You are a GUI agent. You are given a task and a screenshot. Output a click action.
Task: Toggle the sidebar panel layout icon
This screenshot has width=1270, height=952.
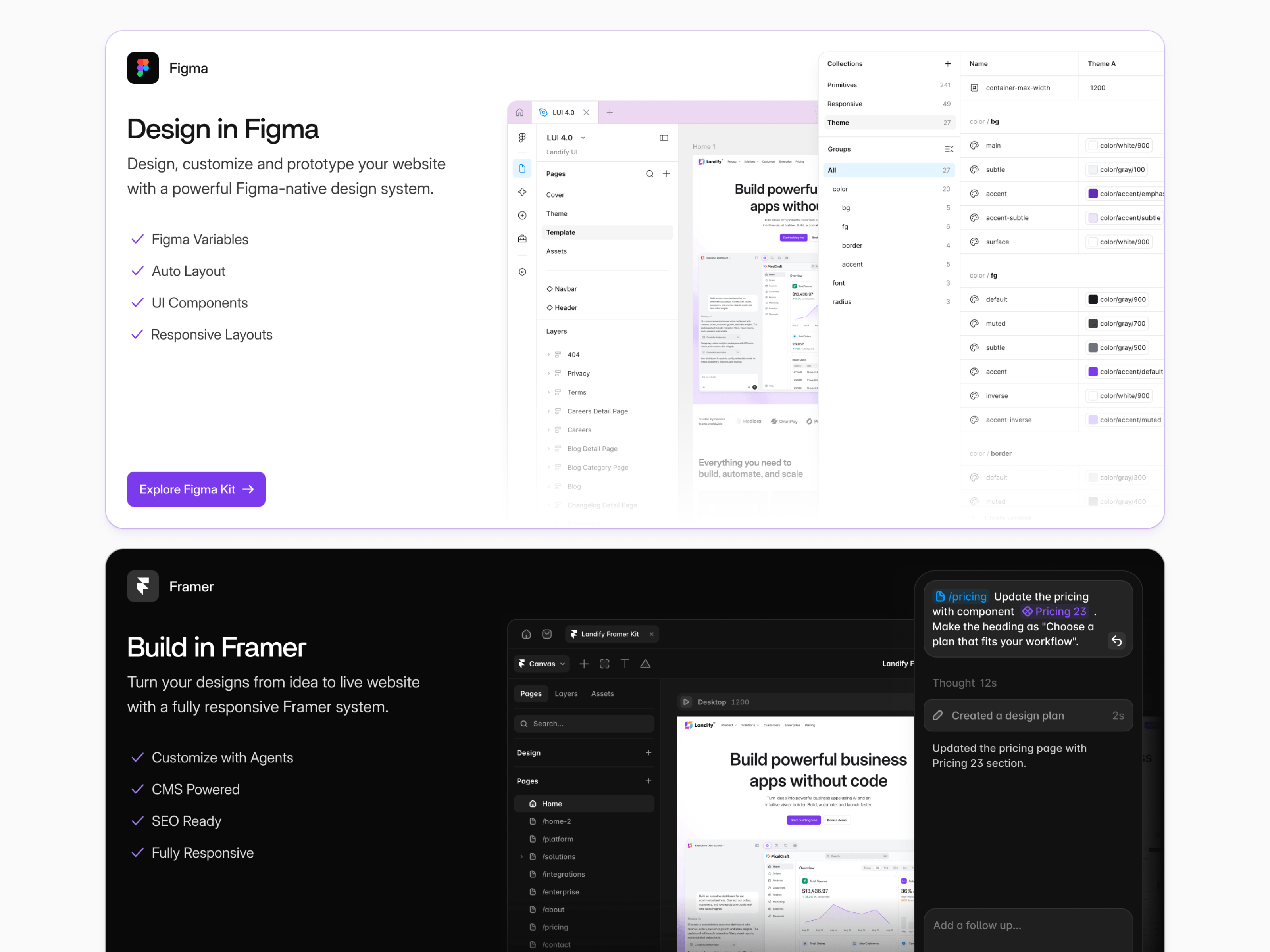(664, 138)
